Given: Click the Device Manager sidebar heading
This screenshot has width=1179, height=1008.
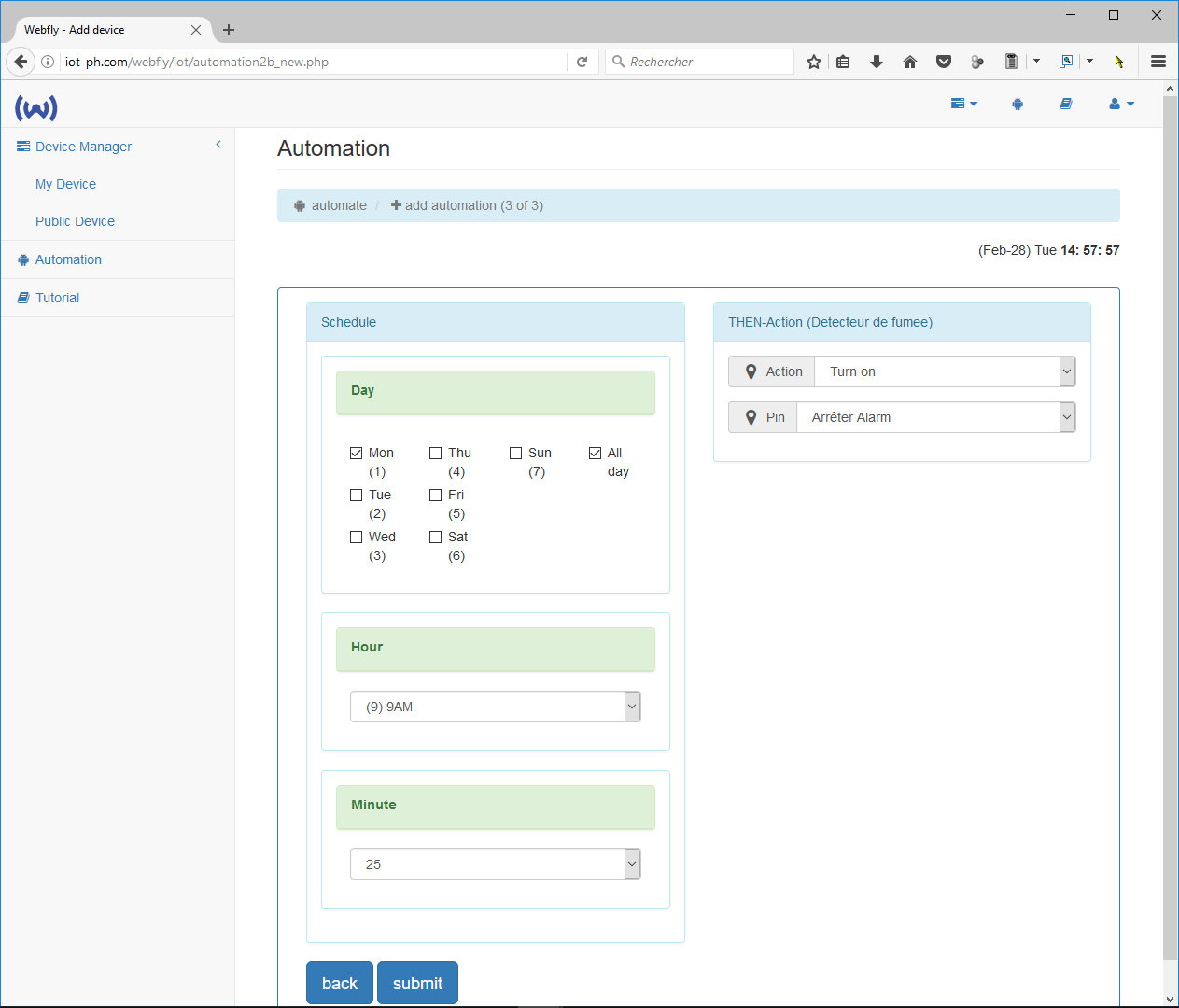Looking at the screenshot, I should pos(75,147).
